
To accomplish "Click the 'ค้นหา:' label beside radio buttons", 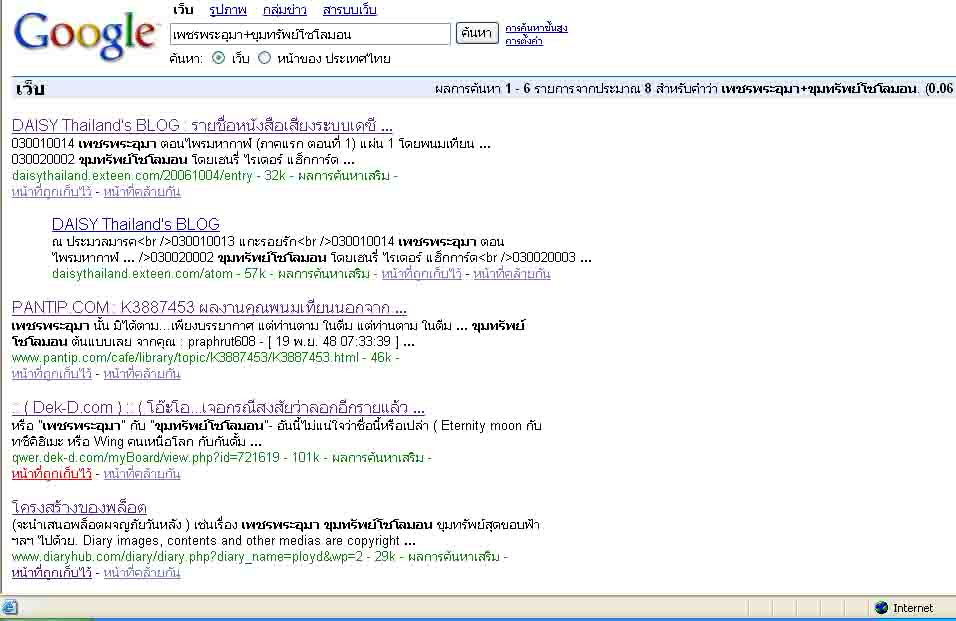I will tap(186, 59).
